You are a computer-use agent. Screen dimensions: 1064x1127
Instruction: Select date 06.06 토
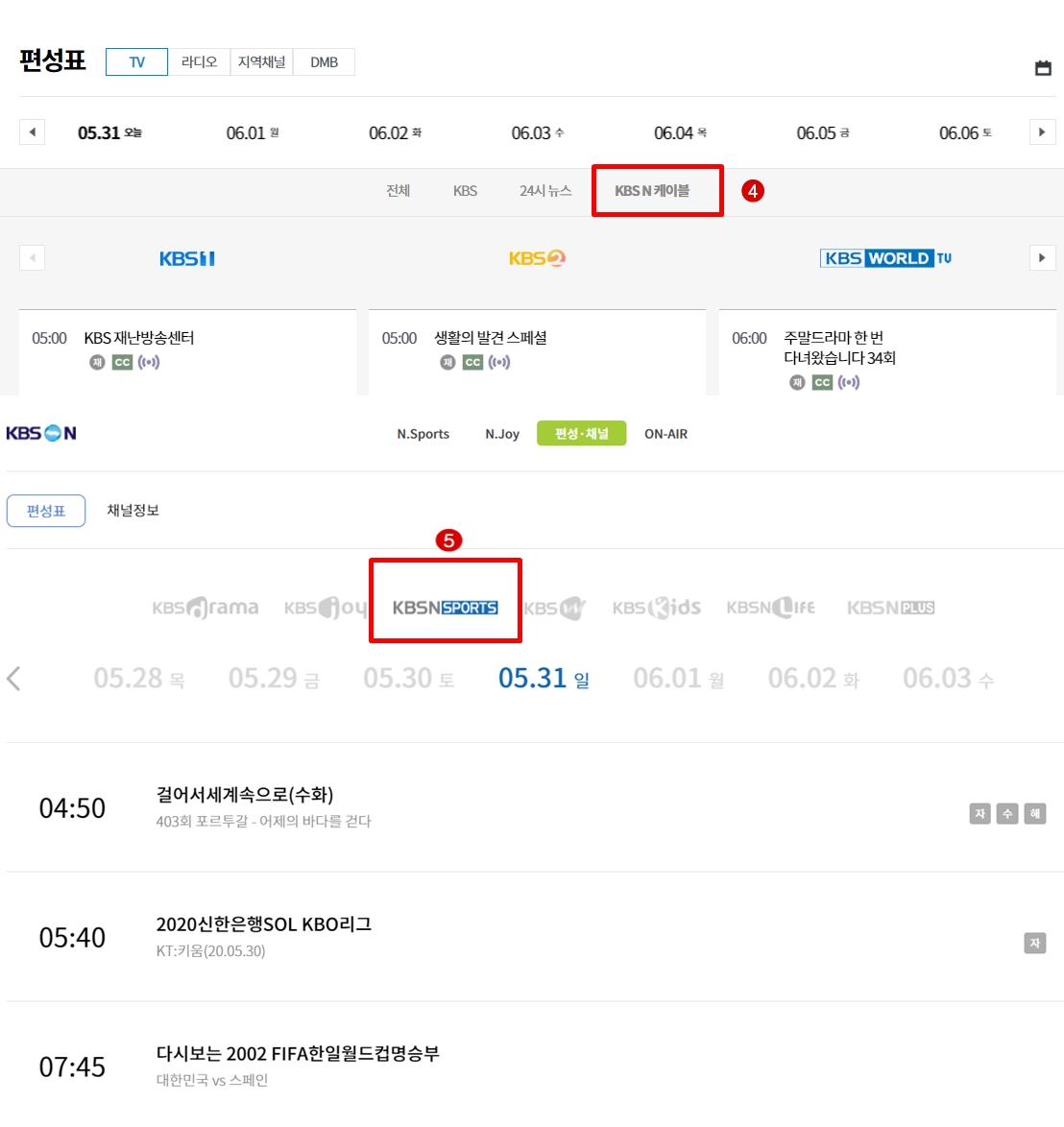[x=965, y=133]
